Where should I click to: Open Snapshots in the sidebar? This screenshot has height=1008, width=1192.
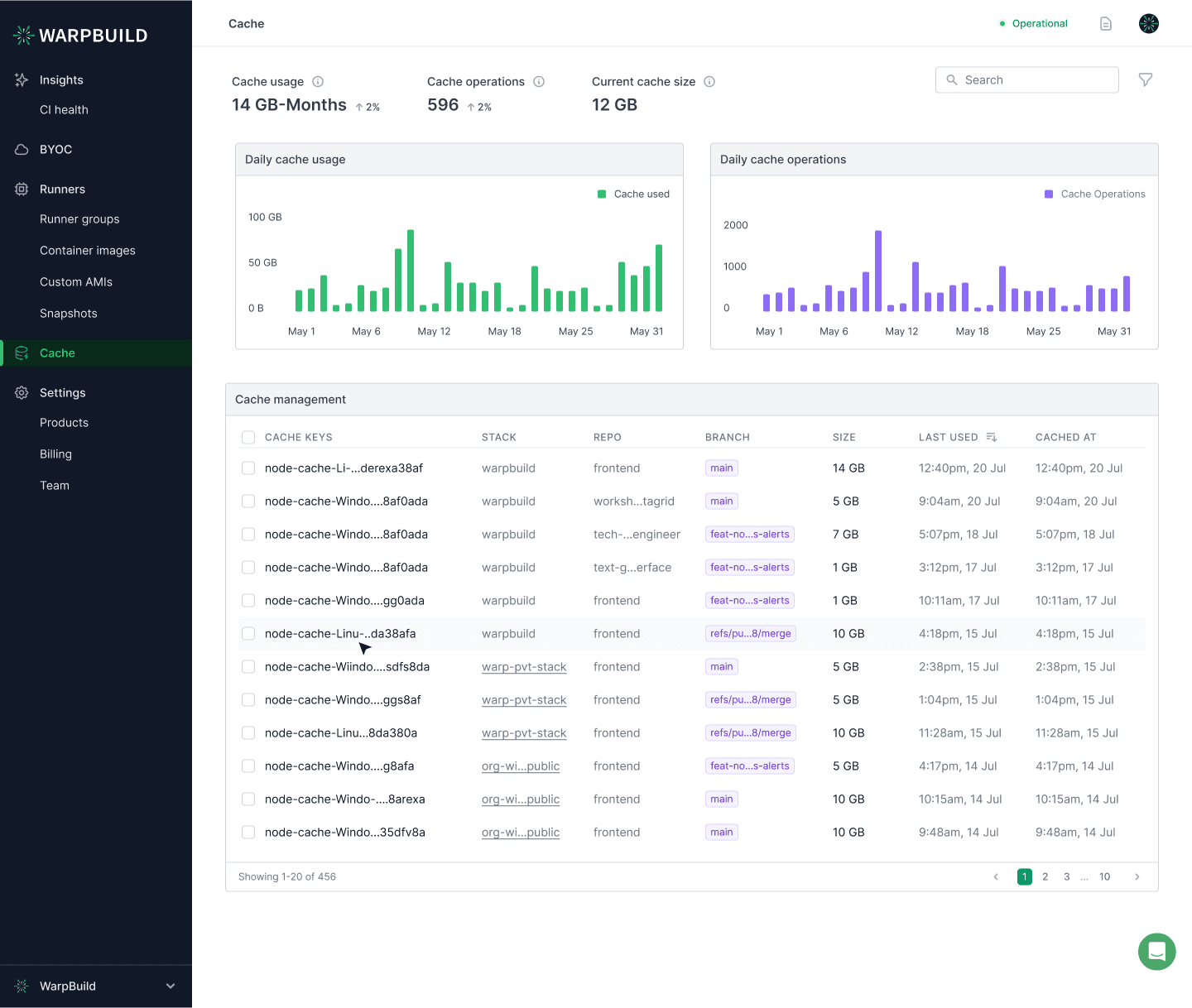[69, 314]
